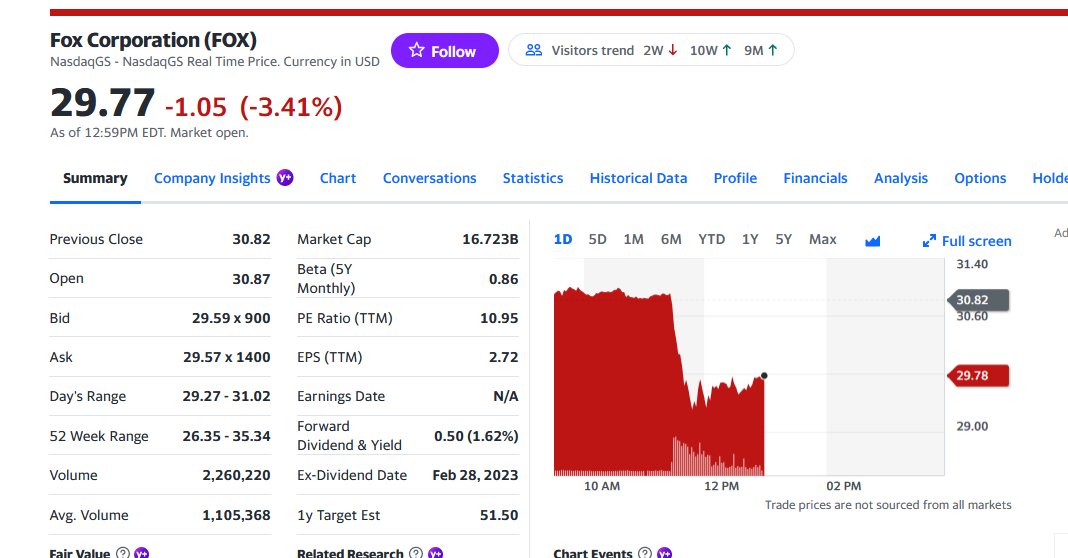Viewport: 1068px width, 558px height.
Task: Click the Ex-Dividend Date Feb 28, 2023
Action: pyautogui.click(x=475, y=475)
